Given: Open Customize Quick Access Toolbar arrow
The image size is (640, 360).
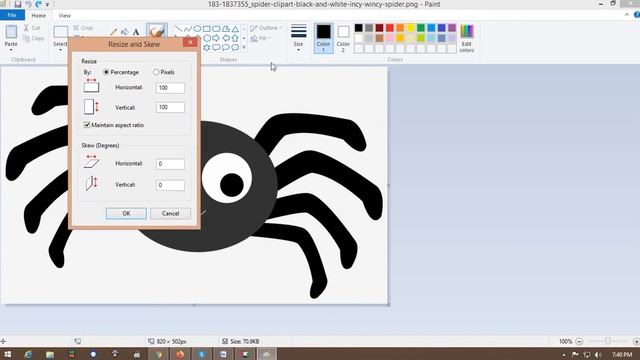Looking at the screenshot, I should [x=47, y=4].
